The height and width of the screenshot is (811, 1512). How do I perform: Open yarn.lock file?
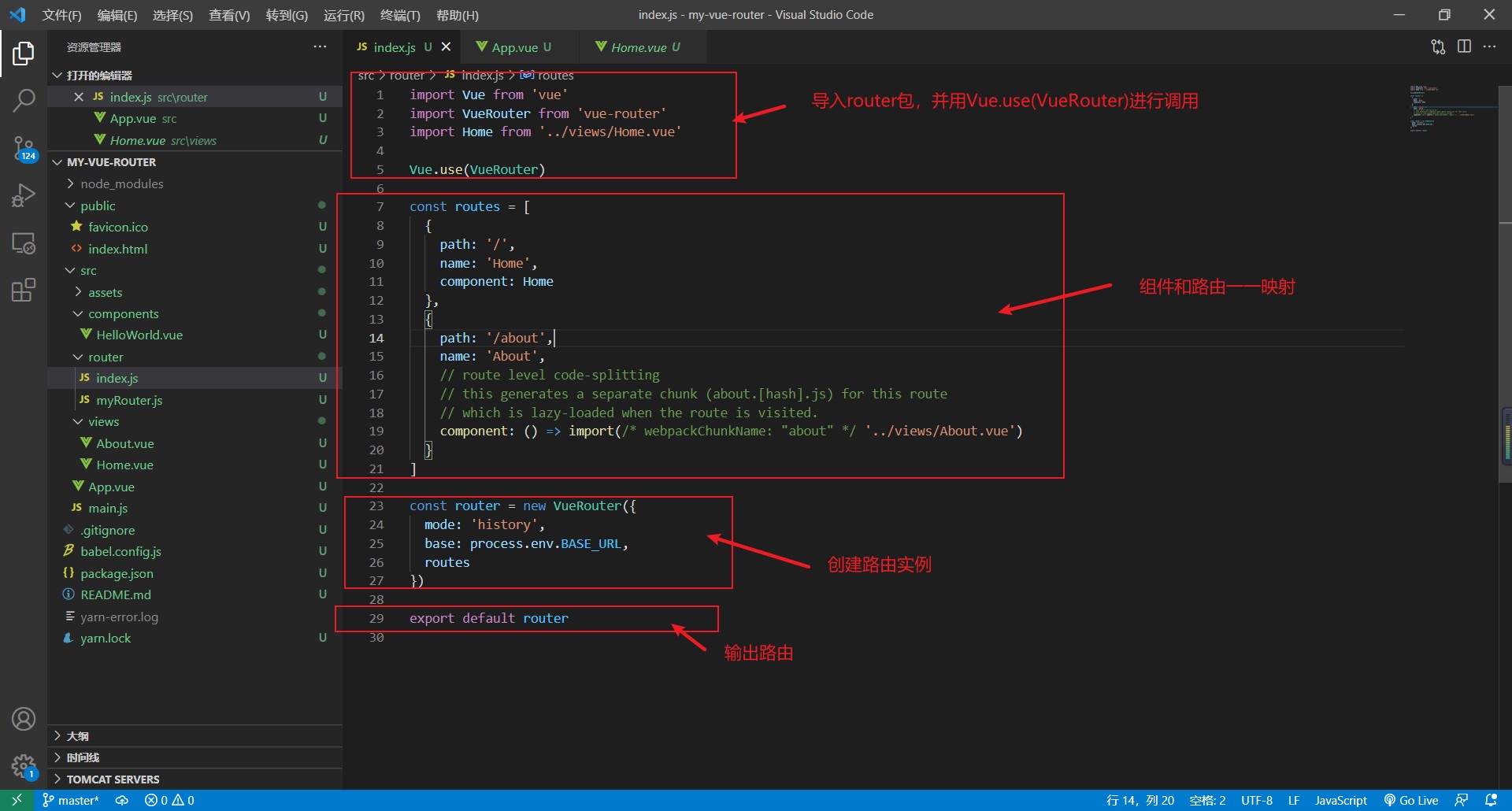(195, 638)
